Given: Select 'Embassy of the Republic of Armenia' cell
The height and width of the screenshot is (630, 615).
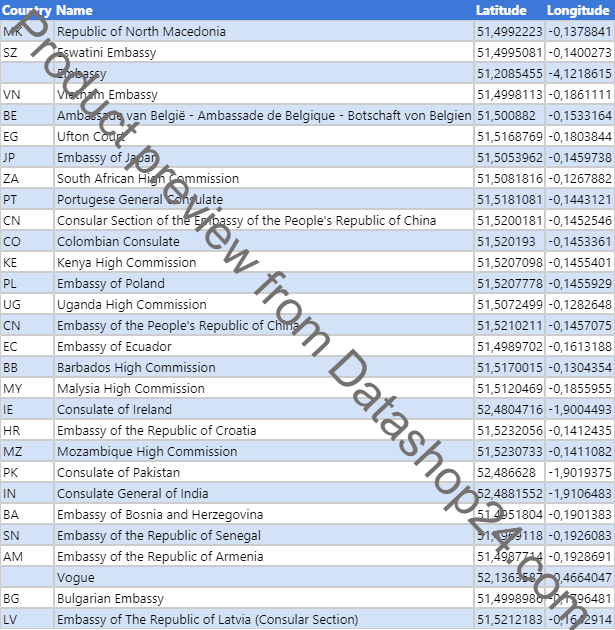Looking at the screenshot, I should (264, 556).
